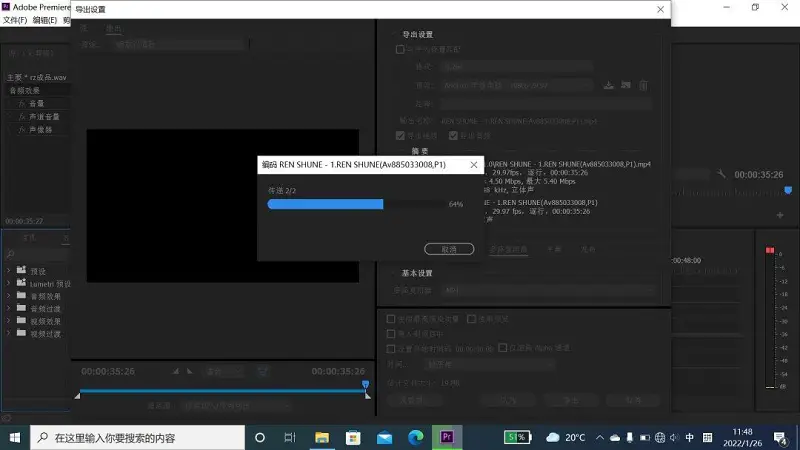Viewport: 800px width, 450px height.
Task: Toggle the render Alpha channel only checkbox
Action: 503,348
